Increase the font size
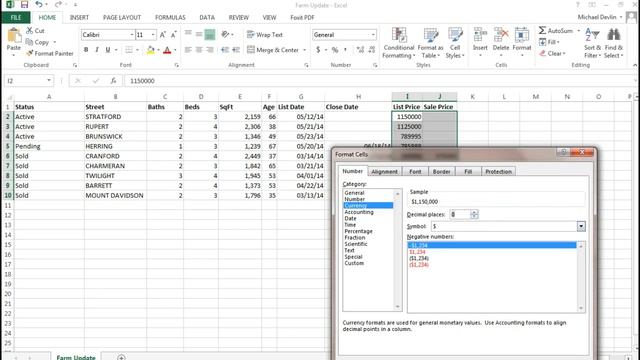Viewport: 640px width, 360px height. tap(162, 35)
